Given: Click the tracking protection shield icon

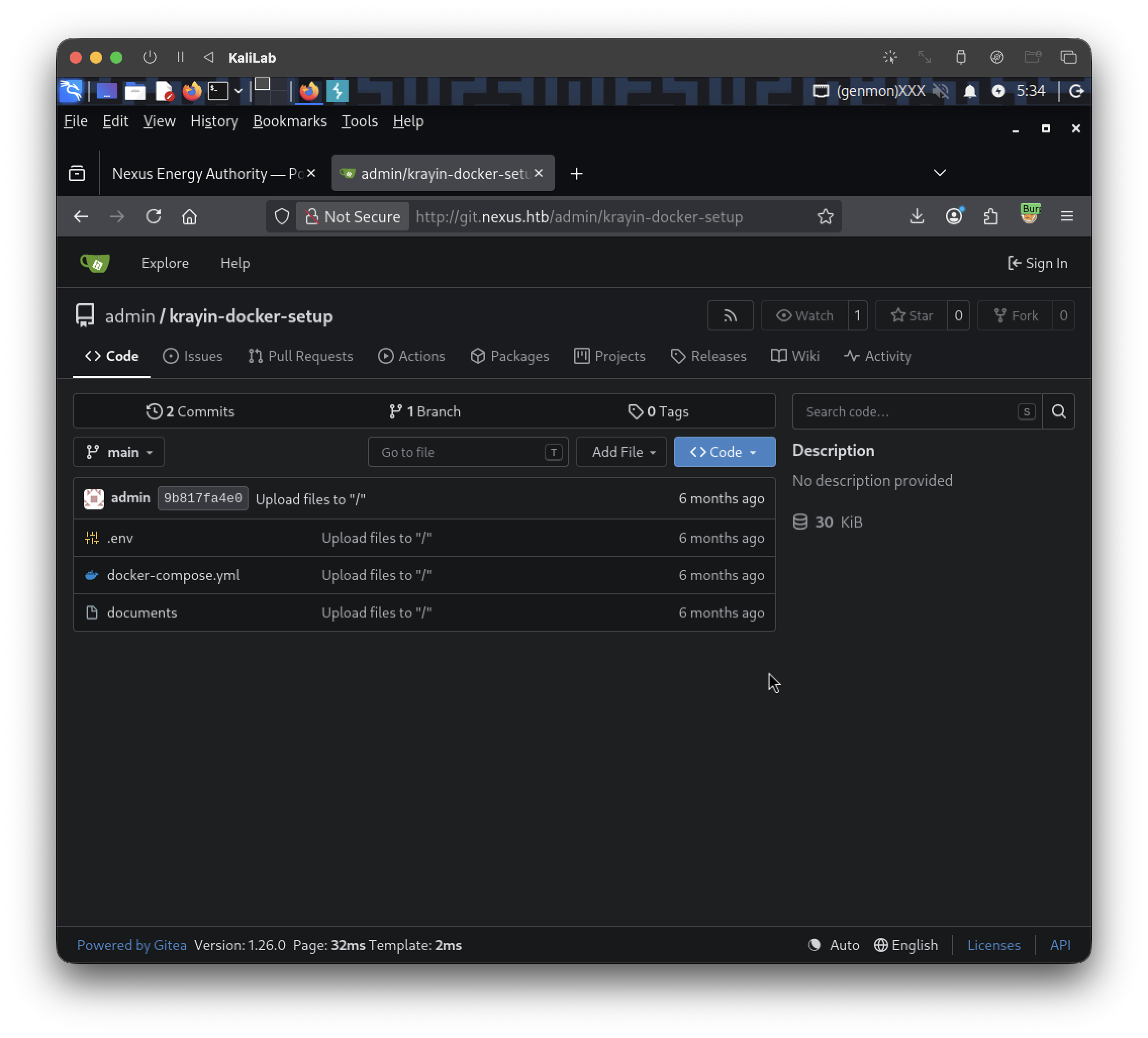Looking at the screenshot, I should tap(282, 217).
